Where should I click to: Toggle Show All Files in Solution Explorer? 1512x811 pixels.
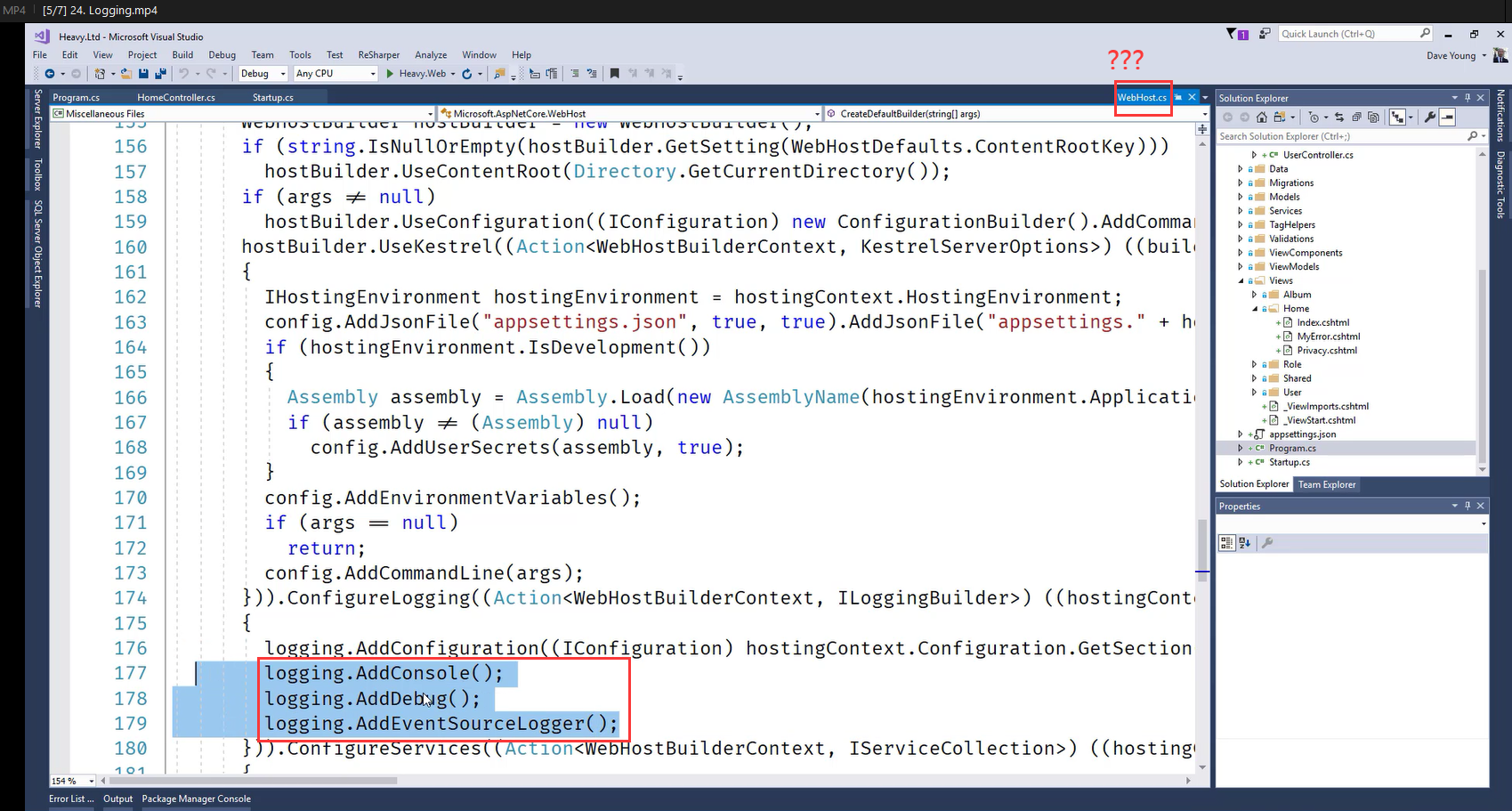click(x=1373, y=118)
